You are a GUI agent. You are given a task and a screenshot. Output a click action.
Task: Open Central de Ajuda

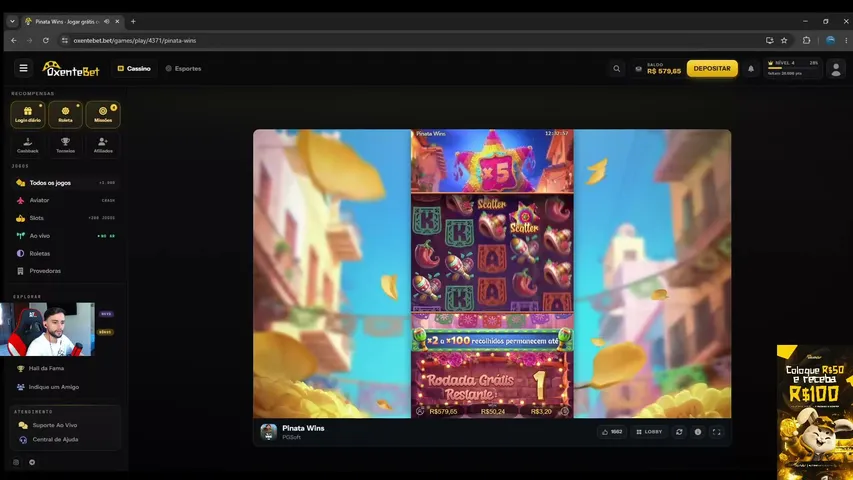click(65, 439)
